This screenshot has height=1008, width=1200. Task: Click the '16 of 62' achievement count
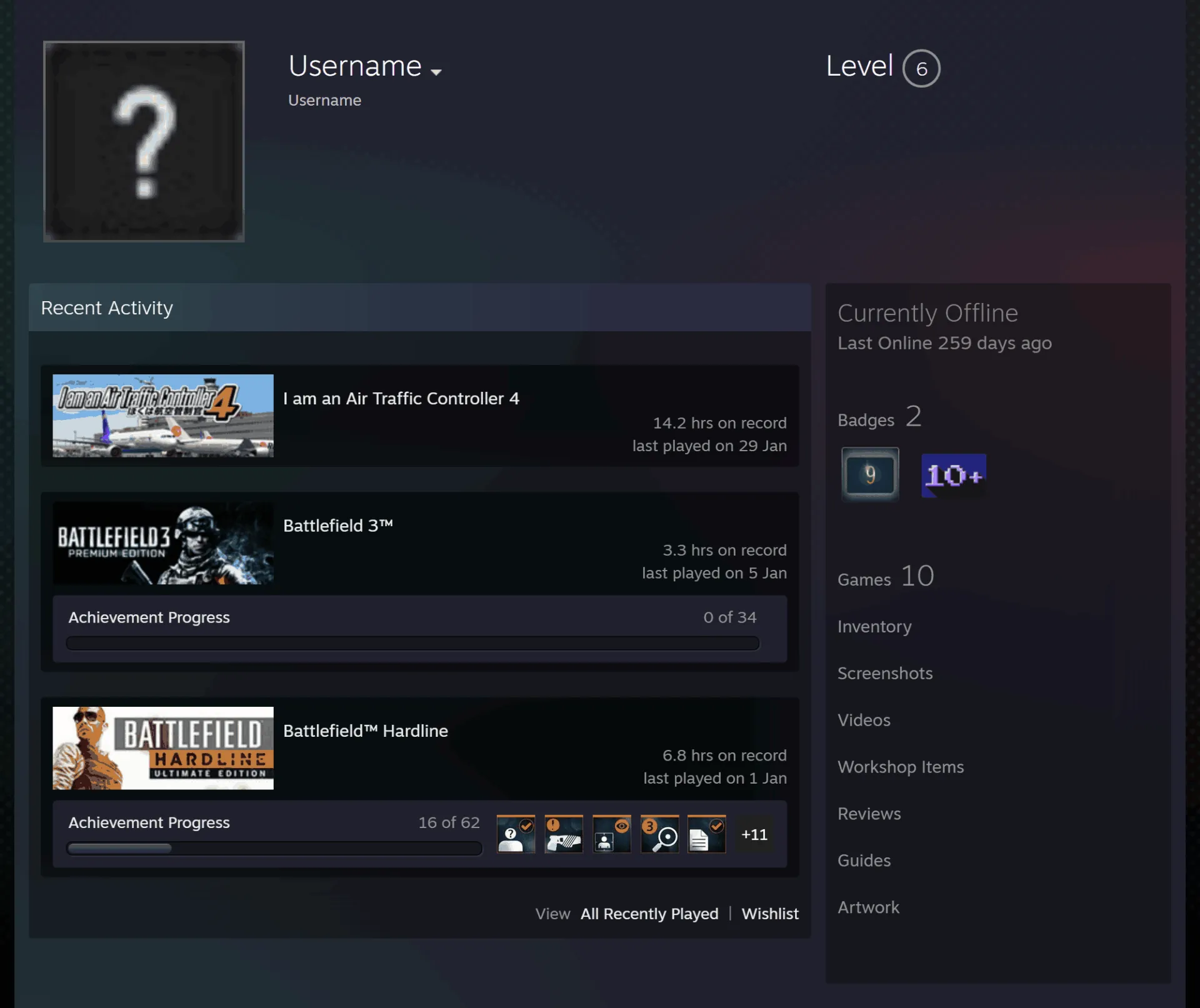[449, 822]
